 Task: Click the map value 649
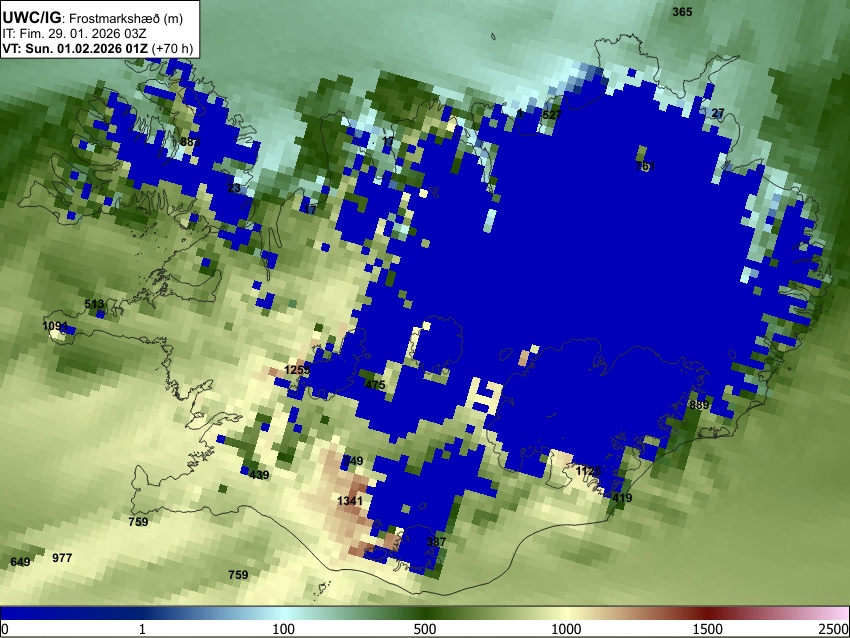[x=20, y=562]
